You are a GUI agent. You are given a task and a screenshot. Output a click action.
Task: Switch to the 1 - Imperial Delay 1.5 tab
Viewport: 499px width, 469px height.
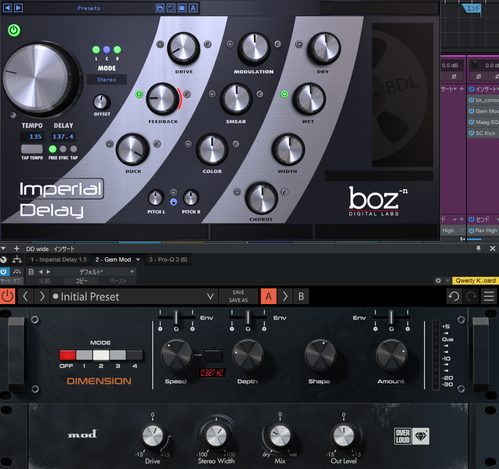coord(58,259)
